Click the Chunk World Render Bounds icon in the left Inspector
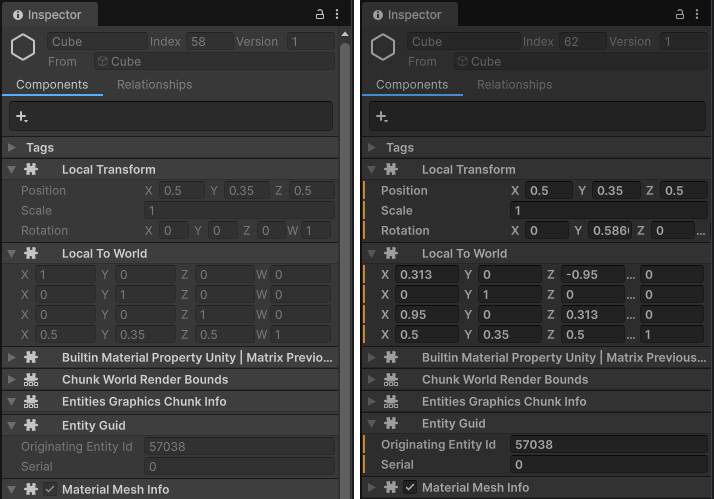This screenshot has height=499, width=714. click(31, 379)
